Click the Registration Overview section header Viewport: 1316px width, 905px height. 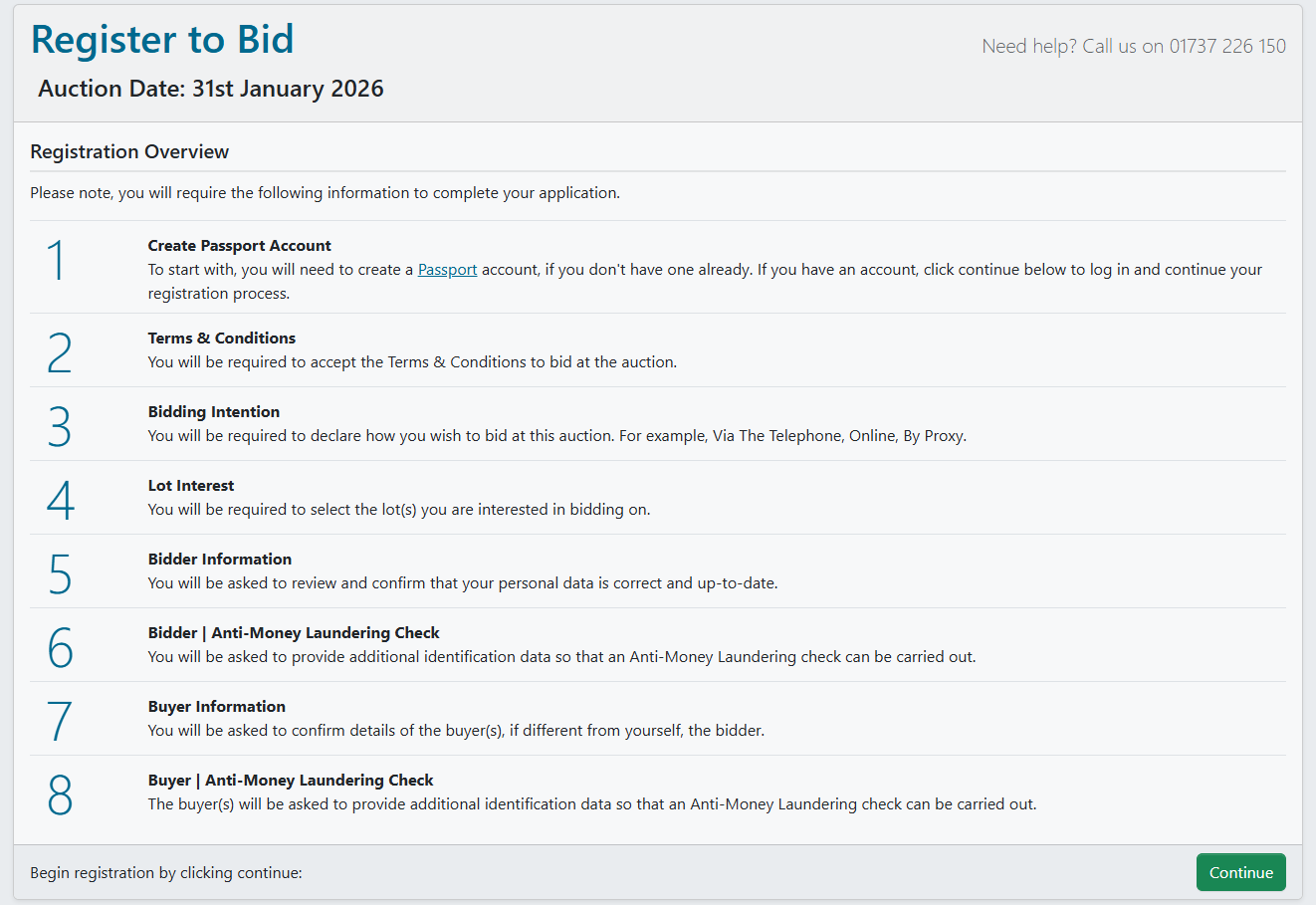(x=129, y=151)
